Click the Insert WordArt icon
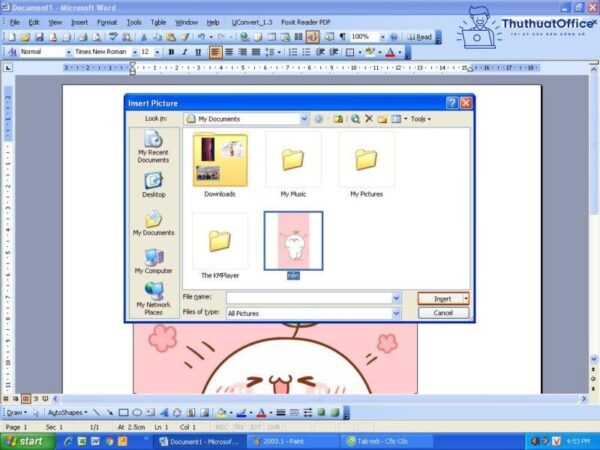 [x=164, y=412]
